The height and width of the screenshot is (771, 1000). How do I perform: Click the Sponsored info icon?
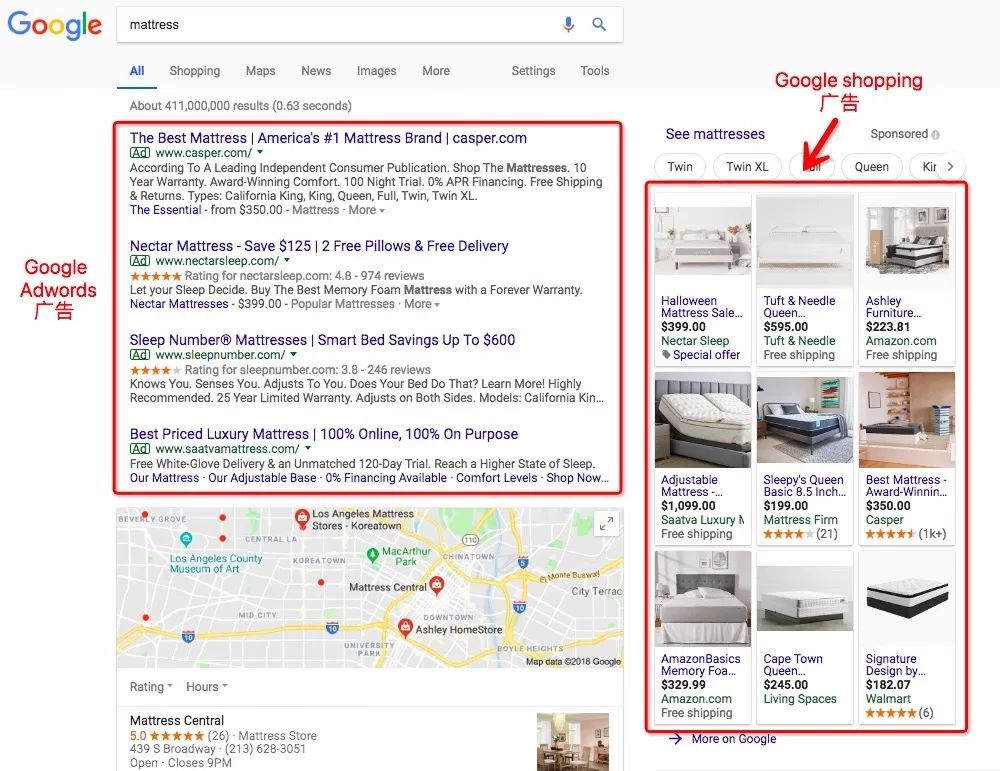[936, 135]
